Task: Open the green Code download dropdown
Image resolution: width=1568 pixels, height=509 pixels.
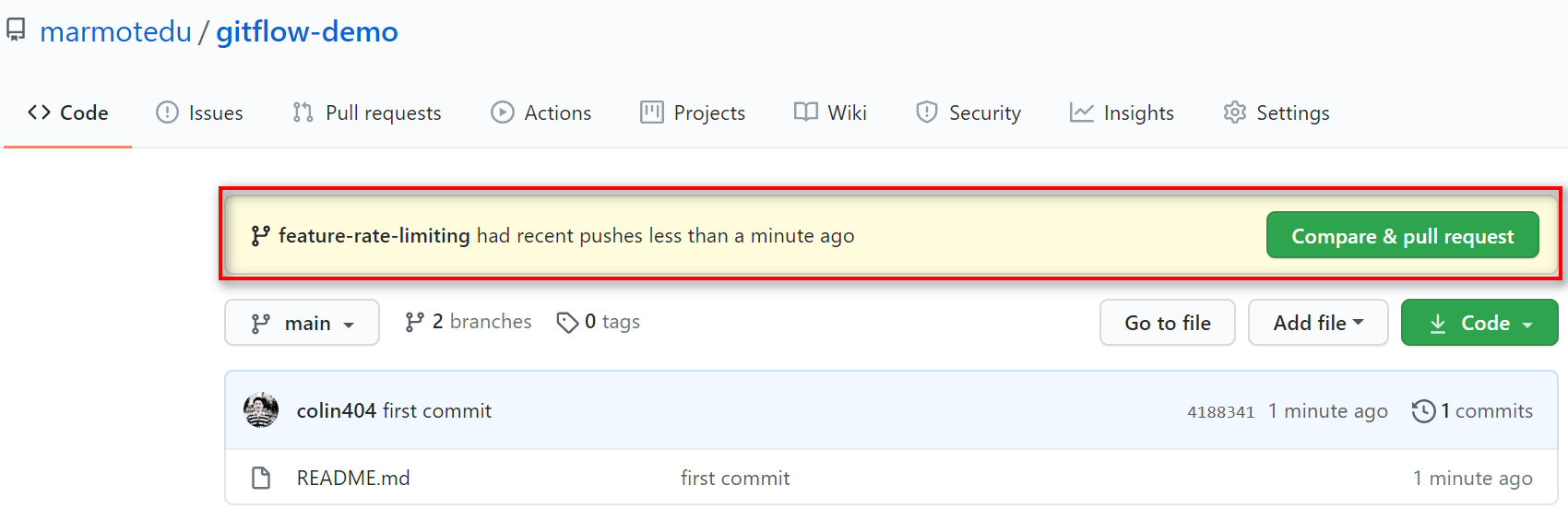Action: coord(1479,323)
